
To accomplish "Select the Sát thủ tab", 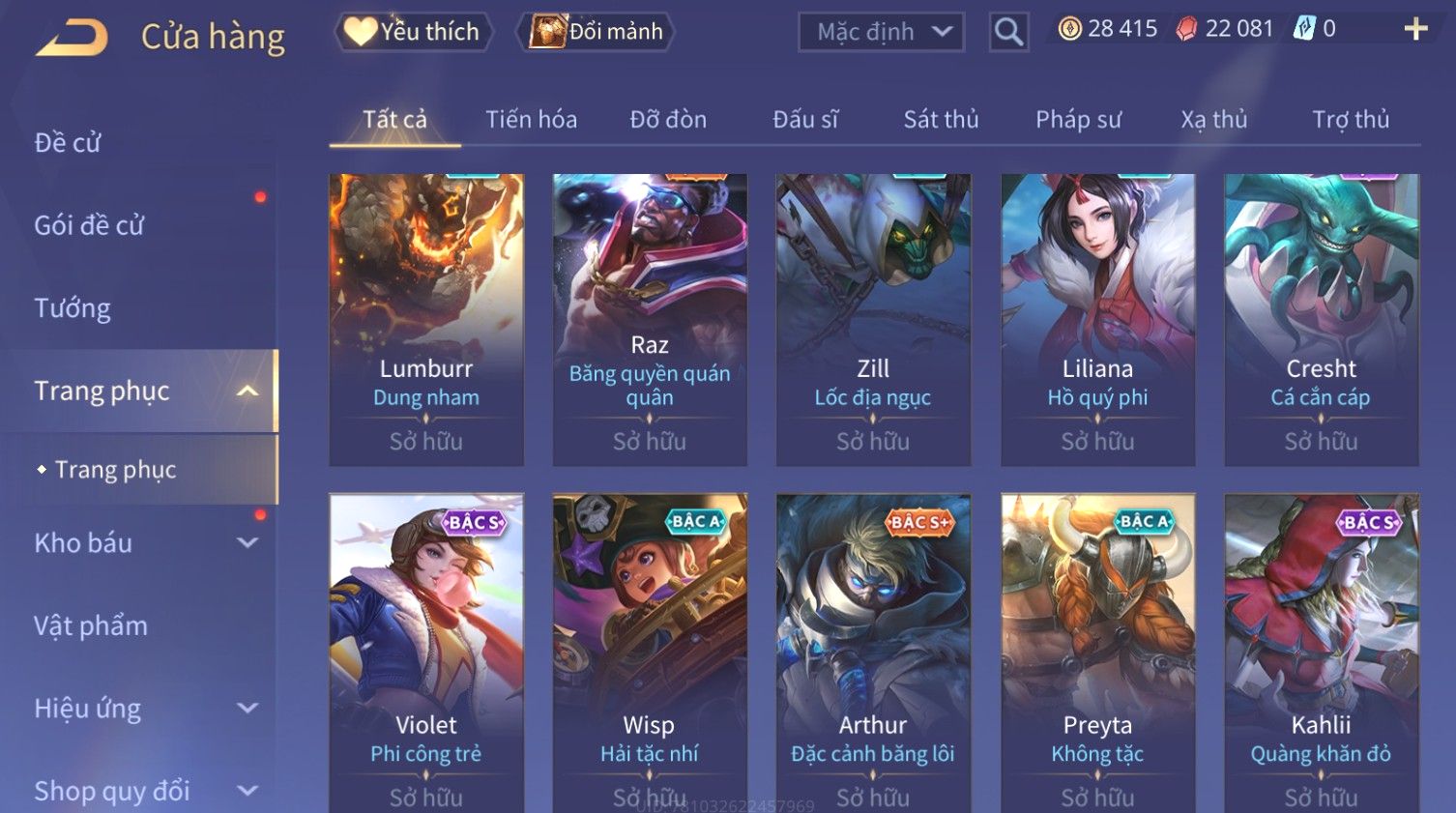I will click(x=941, y=120).
